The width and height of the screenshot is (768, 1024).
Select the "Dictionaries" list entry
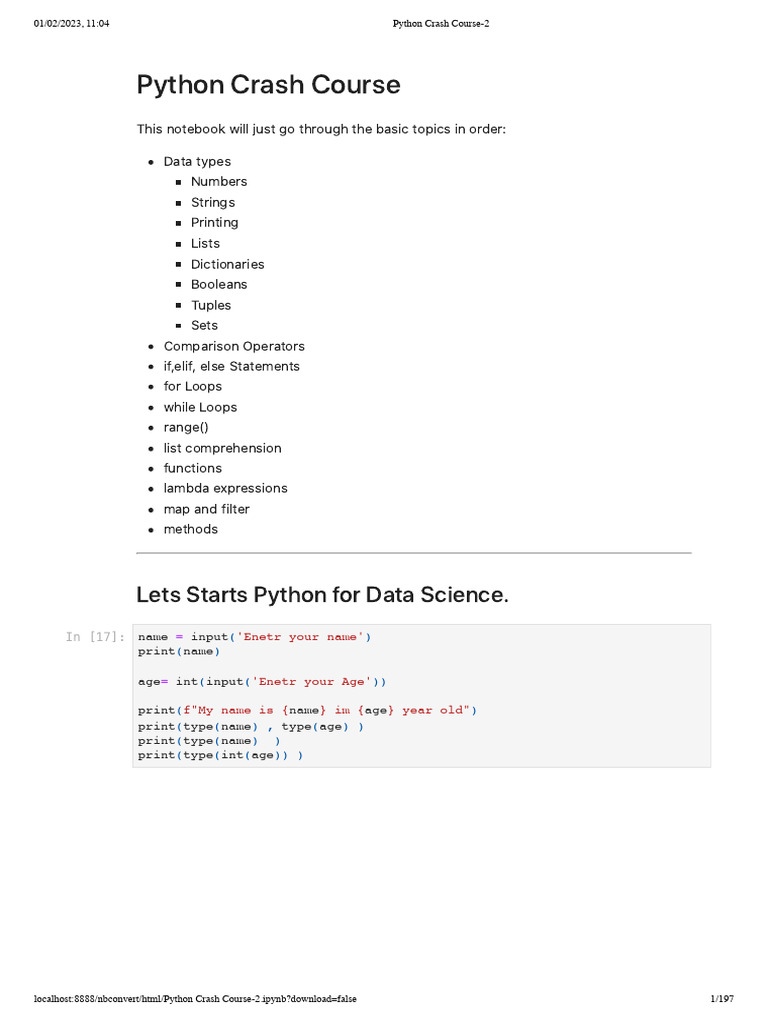coord(228,264)
